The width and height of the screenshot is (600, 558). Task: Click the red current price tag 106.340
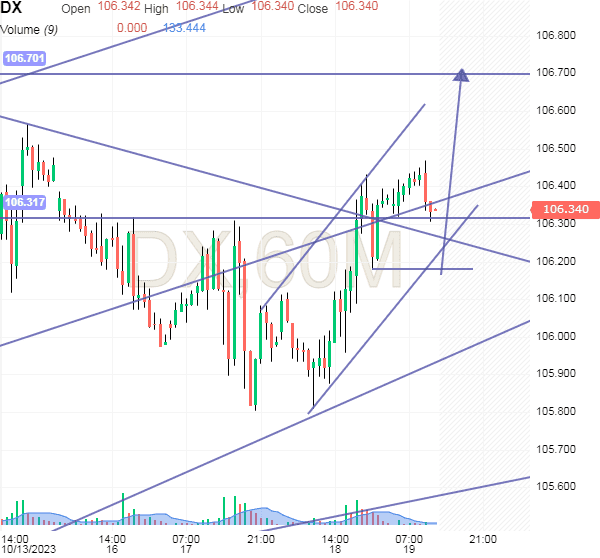pyautogui.click(x=566, y=209)
